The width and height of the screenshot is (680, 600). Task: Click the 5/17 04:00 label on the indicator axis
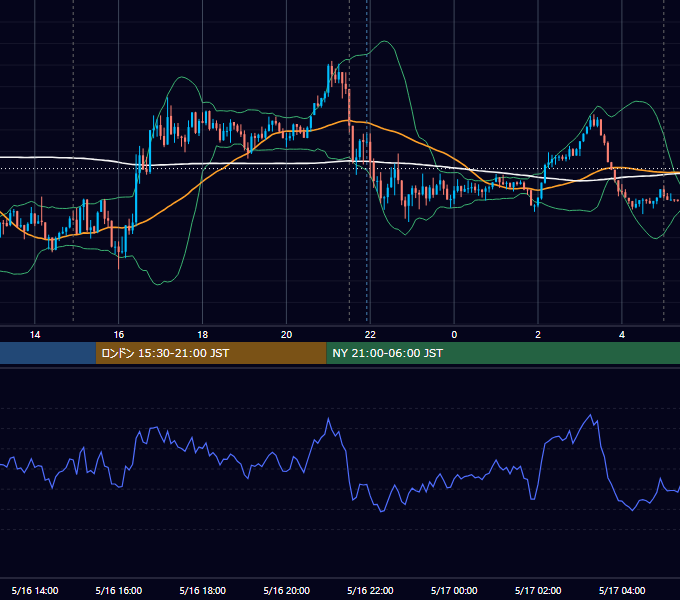pos(622,590)
